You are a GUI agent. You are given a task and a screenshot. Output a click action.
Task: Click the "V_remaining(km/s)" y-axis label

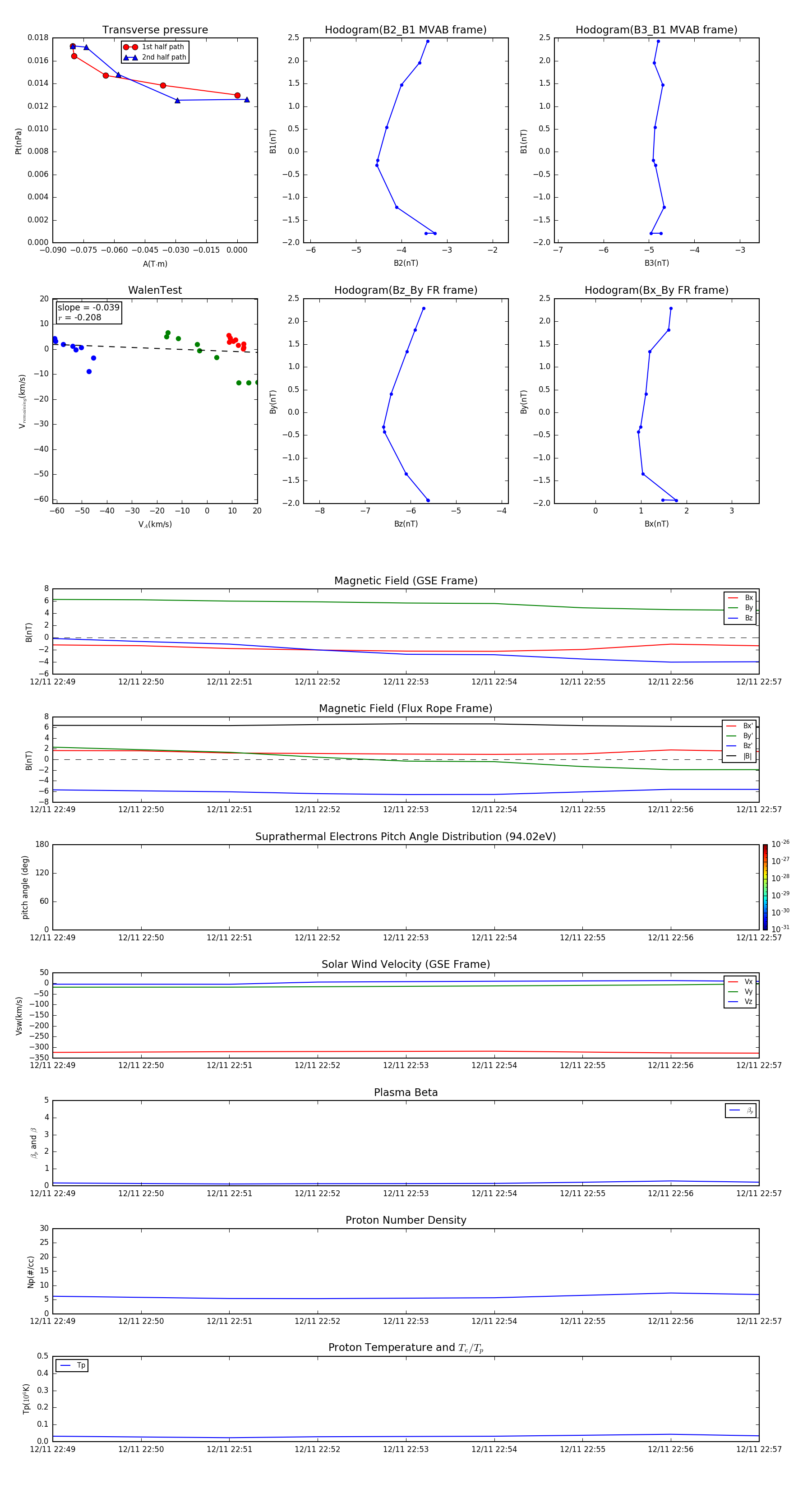[x=22, y=401]
